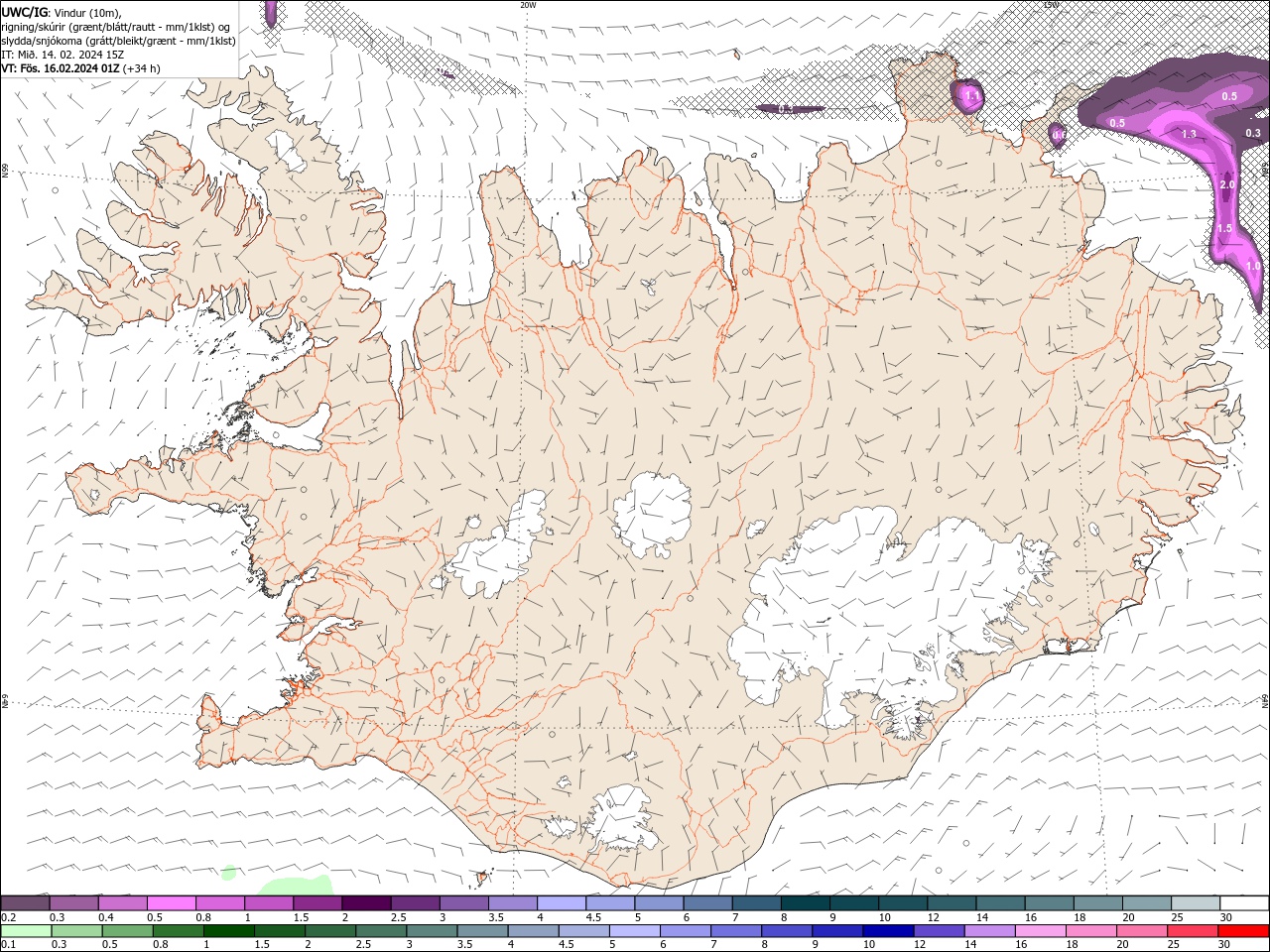Click the 2.0 snowfall contour label
Image resolution: width=1270 pixels, height=952 pixels.
click(x=1227, y=185)
